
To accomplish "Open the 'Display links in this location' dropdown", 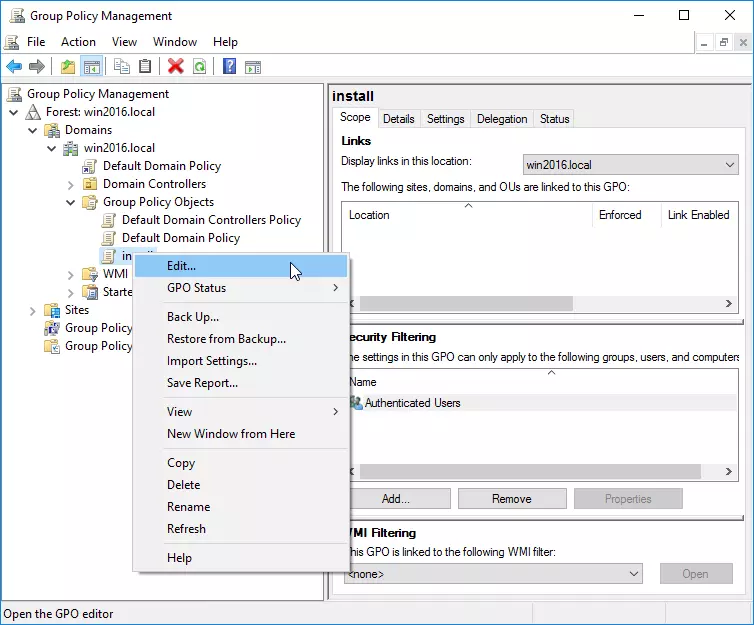I will [x=630, y=164].
